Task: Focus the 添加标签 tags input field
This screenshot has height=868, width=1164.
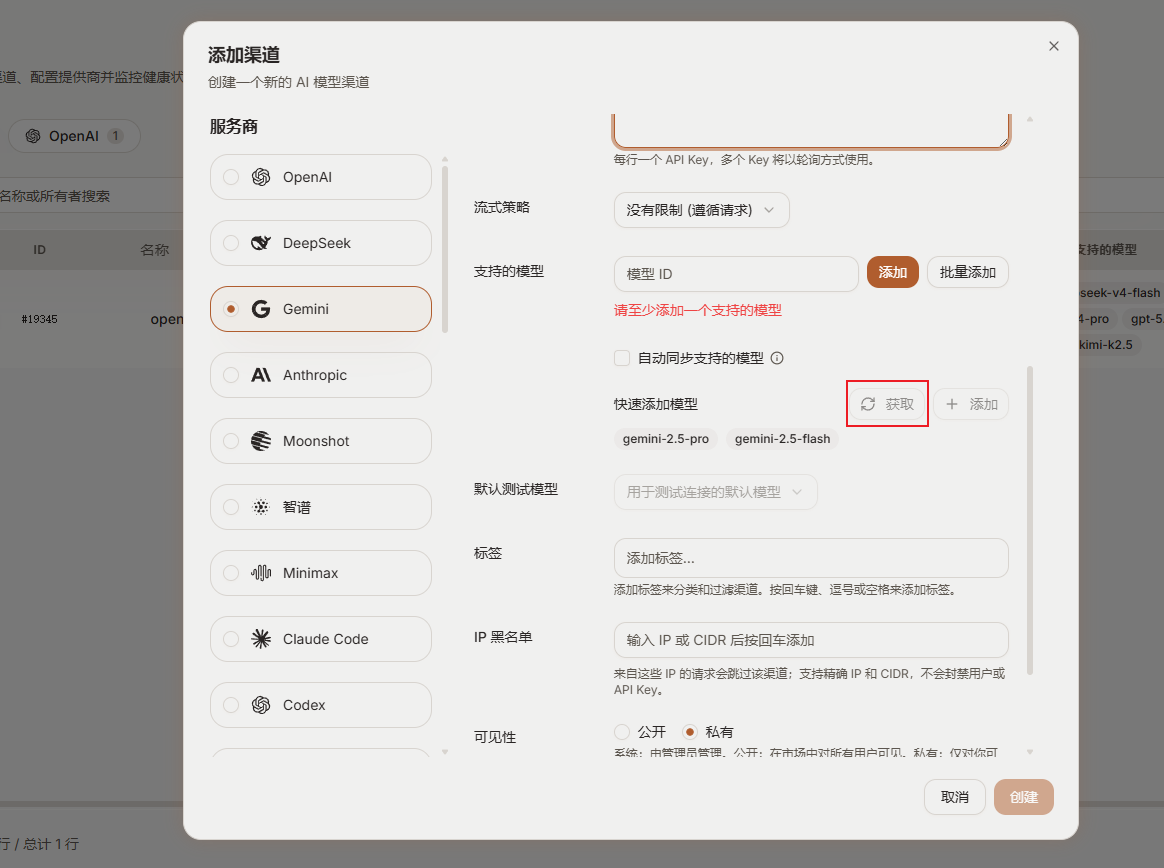Action: tap(811, 558)
